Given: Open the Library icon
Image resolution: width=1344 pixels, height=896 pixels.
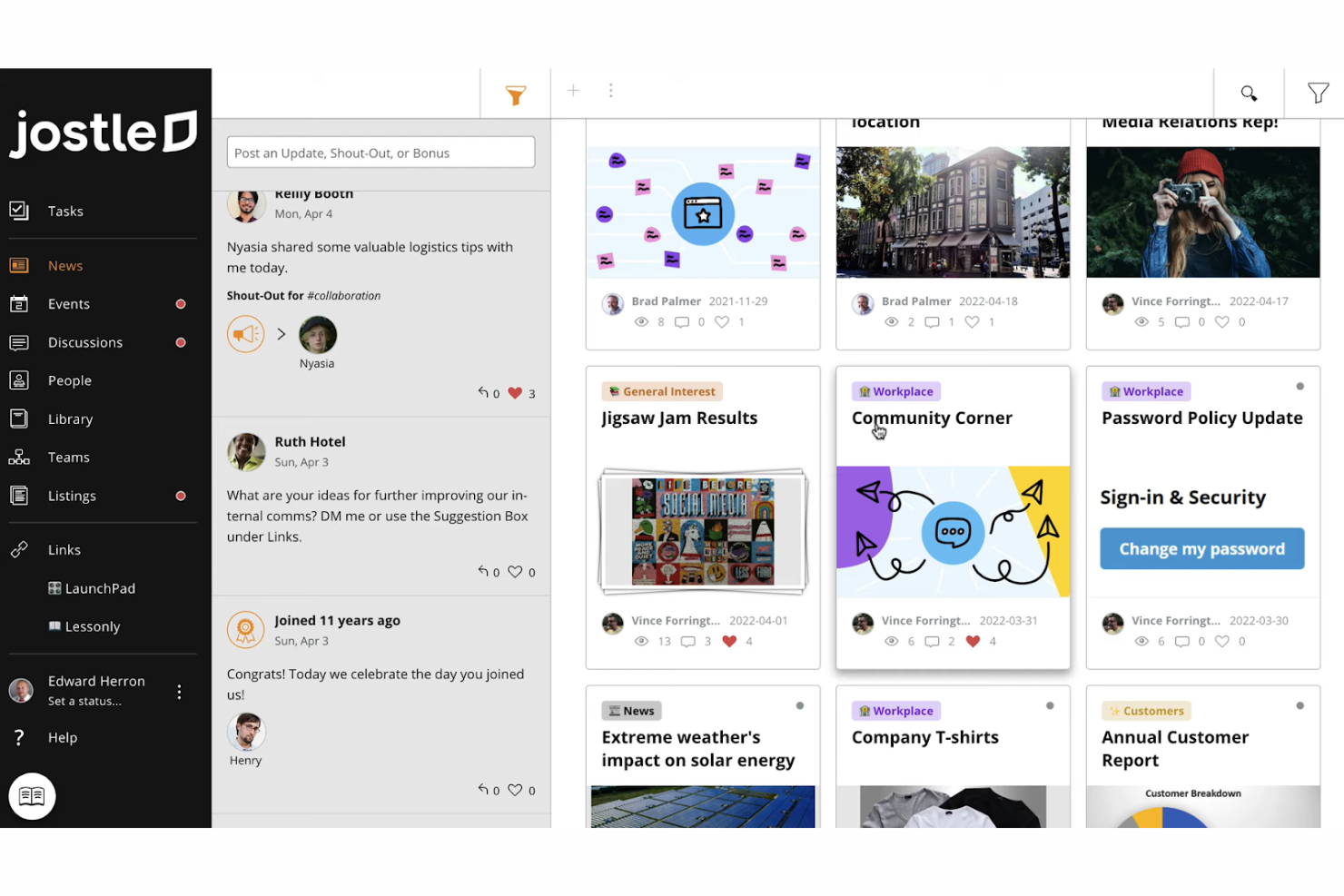Looking at the screenshot, I should click(19, 418).
